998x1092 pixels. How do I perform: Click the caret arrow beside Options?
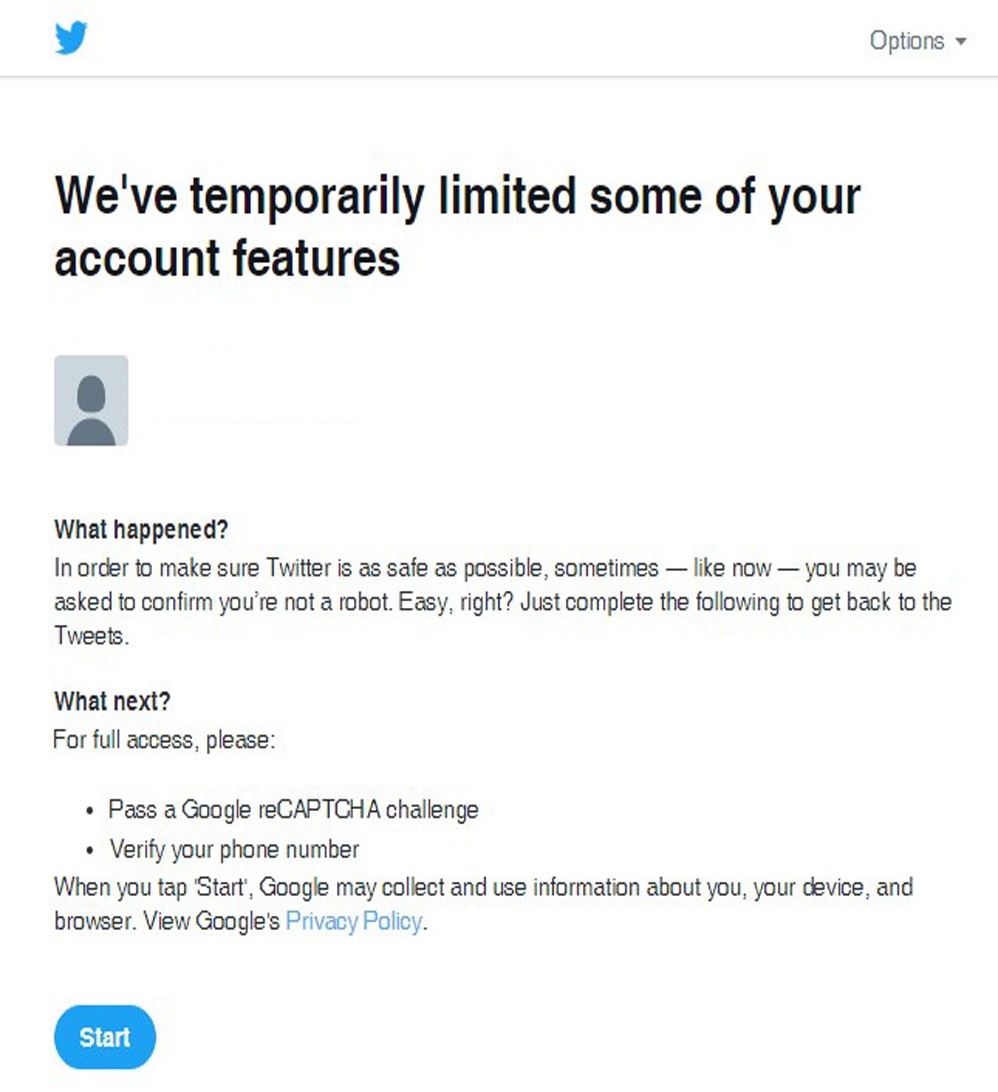pos(962,42)
